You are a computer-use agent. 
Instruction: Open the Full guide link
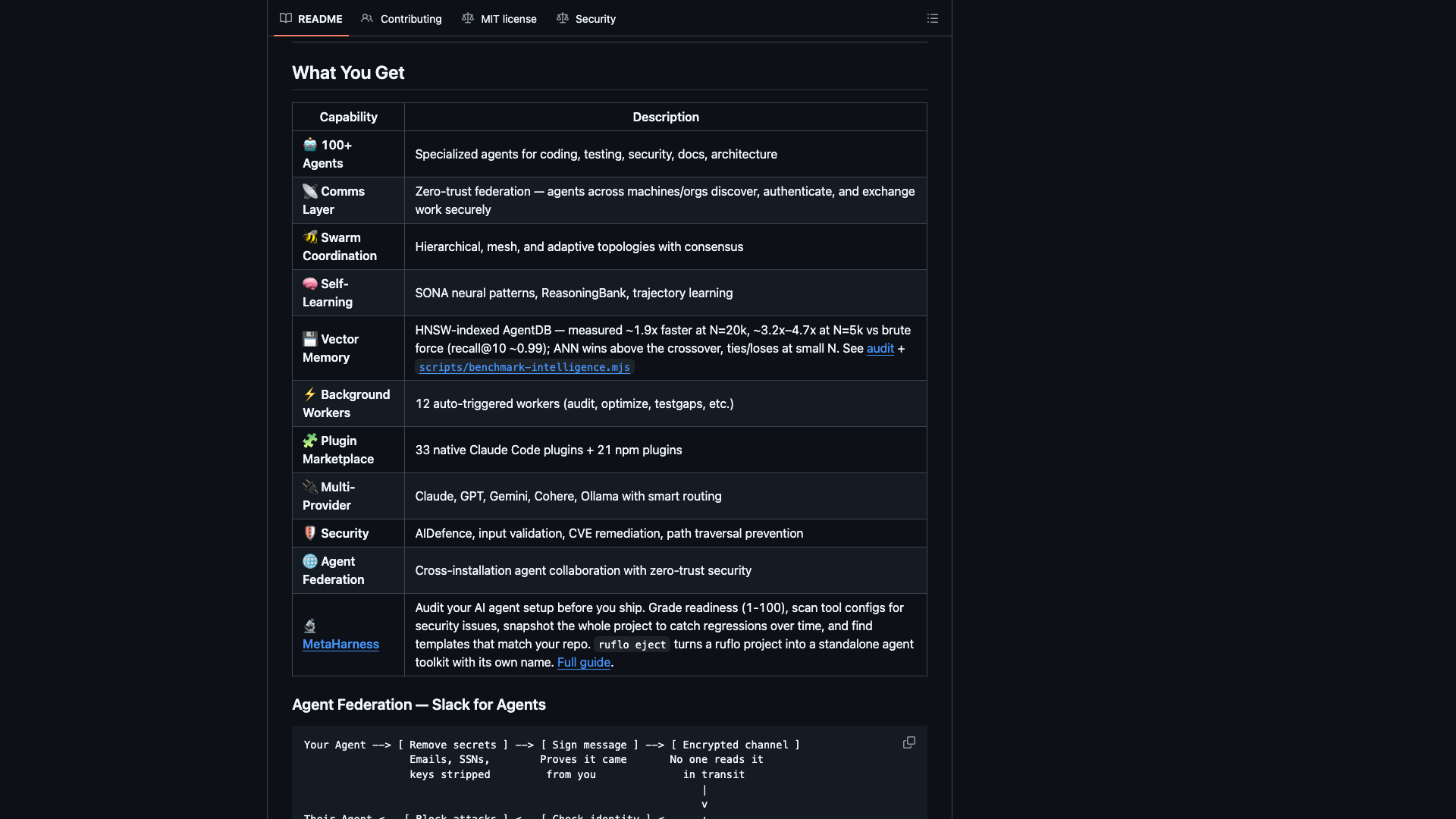pos(584,662)
